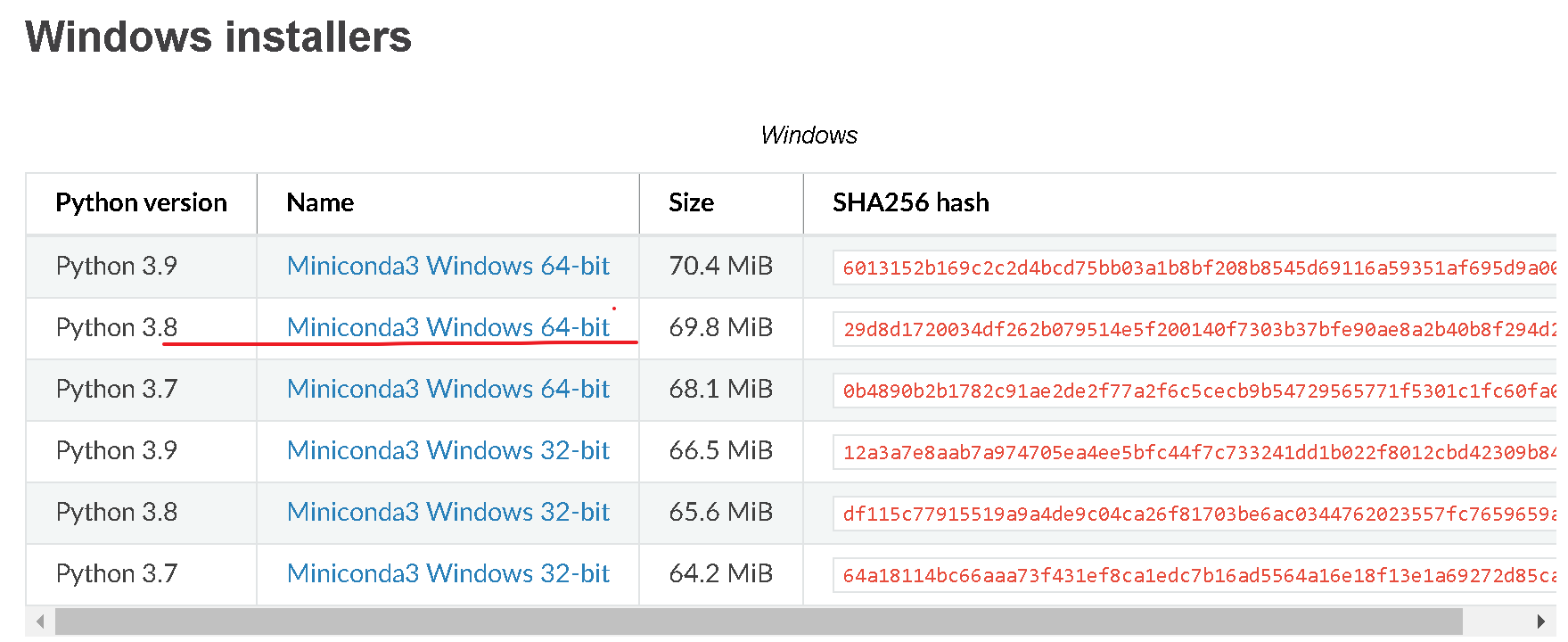Download Miniconda3 Windows 32-bit for Python 3.9
Image resolution: width=1568 pixels, height=642 pixels.
[447, 450]
